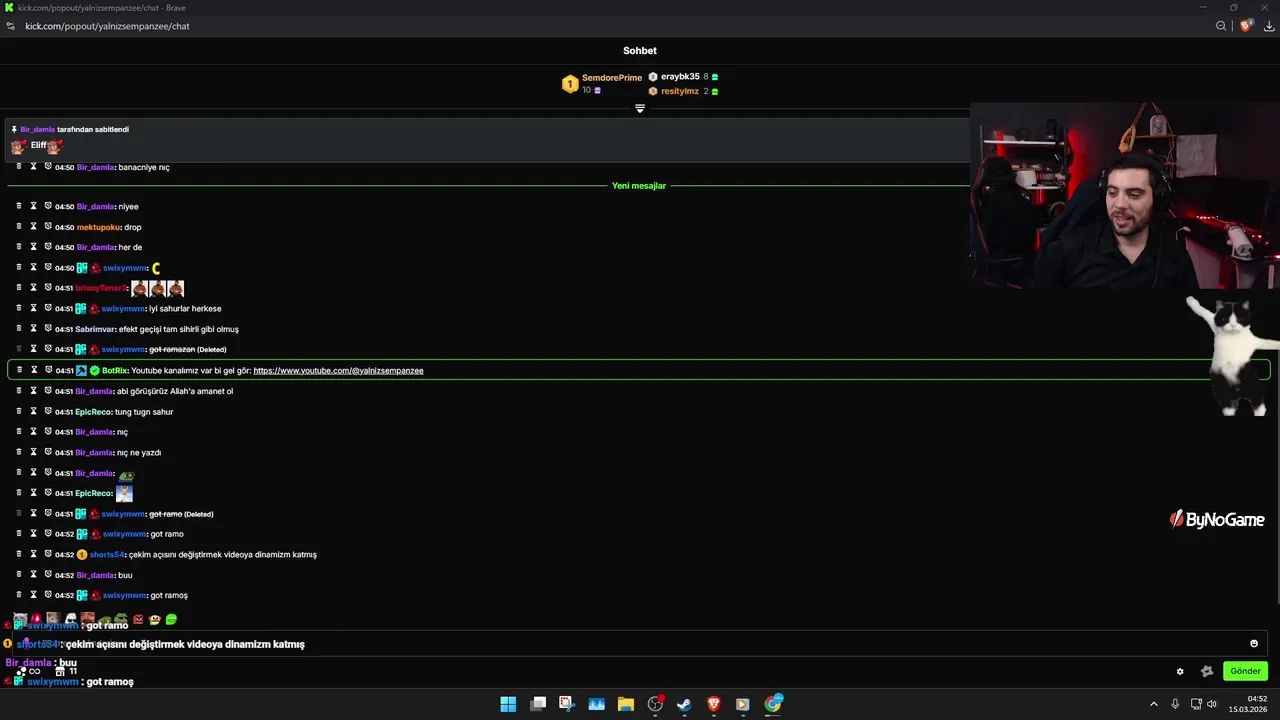This screenshot has width=1280, height=720.
Task: Click the microphone icon in system tray
Action: 1175,704
